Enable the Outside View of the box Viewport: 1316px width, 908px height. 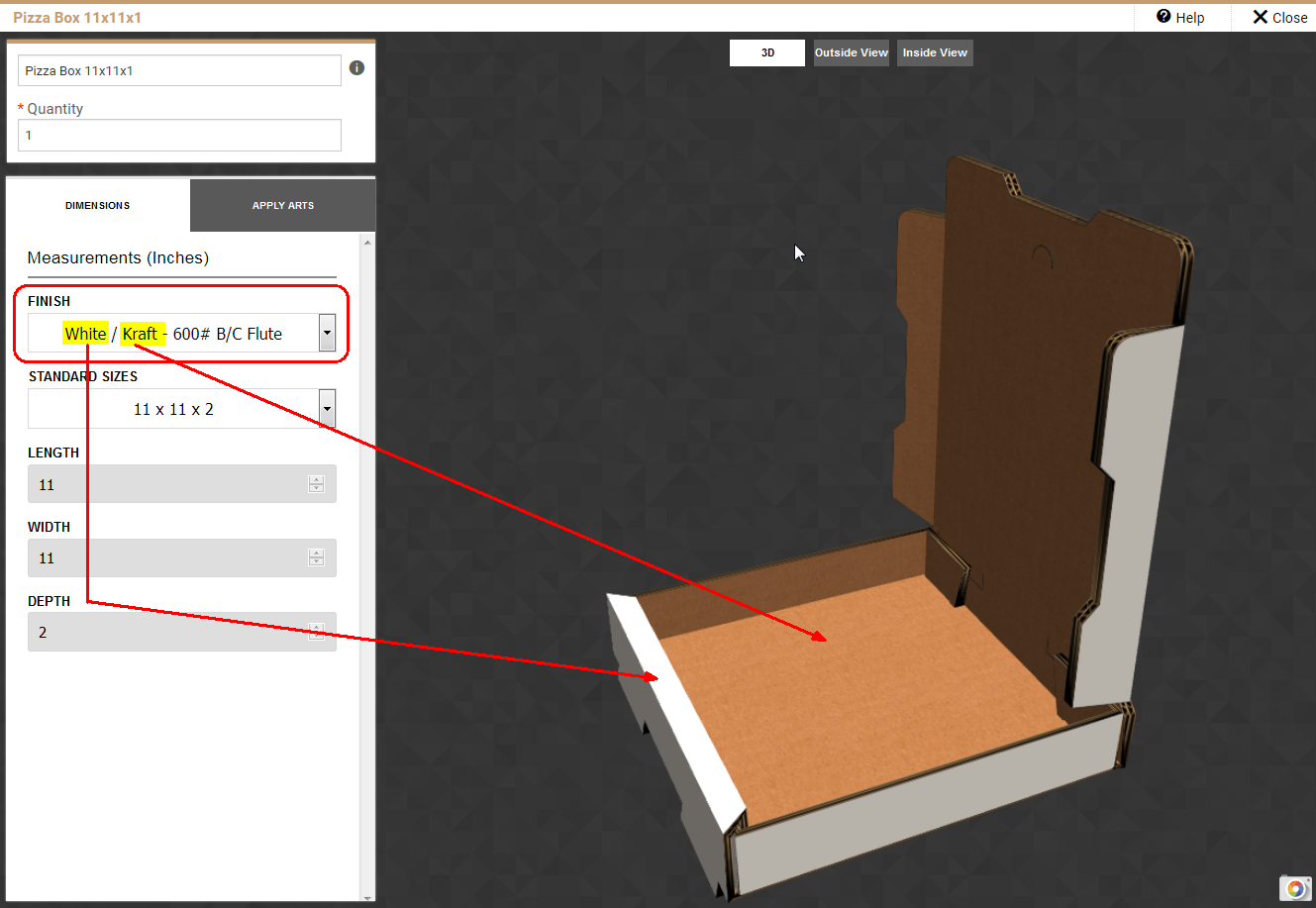(851, 52)
